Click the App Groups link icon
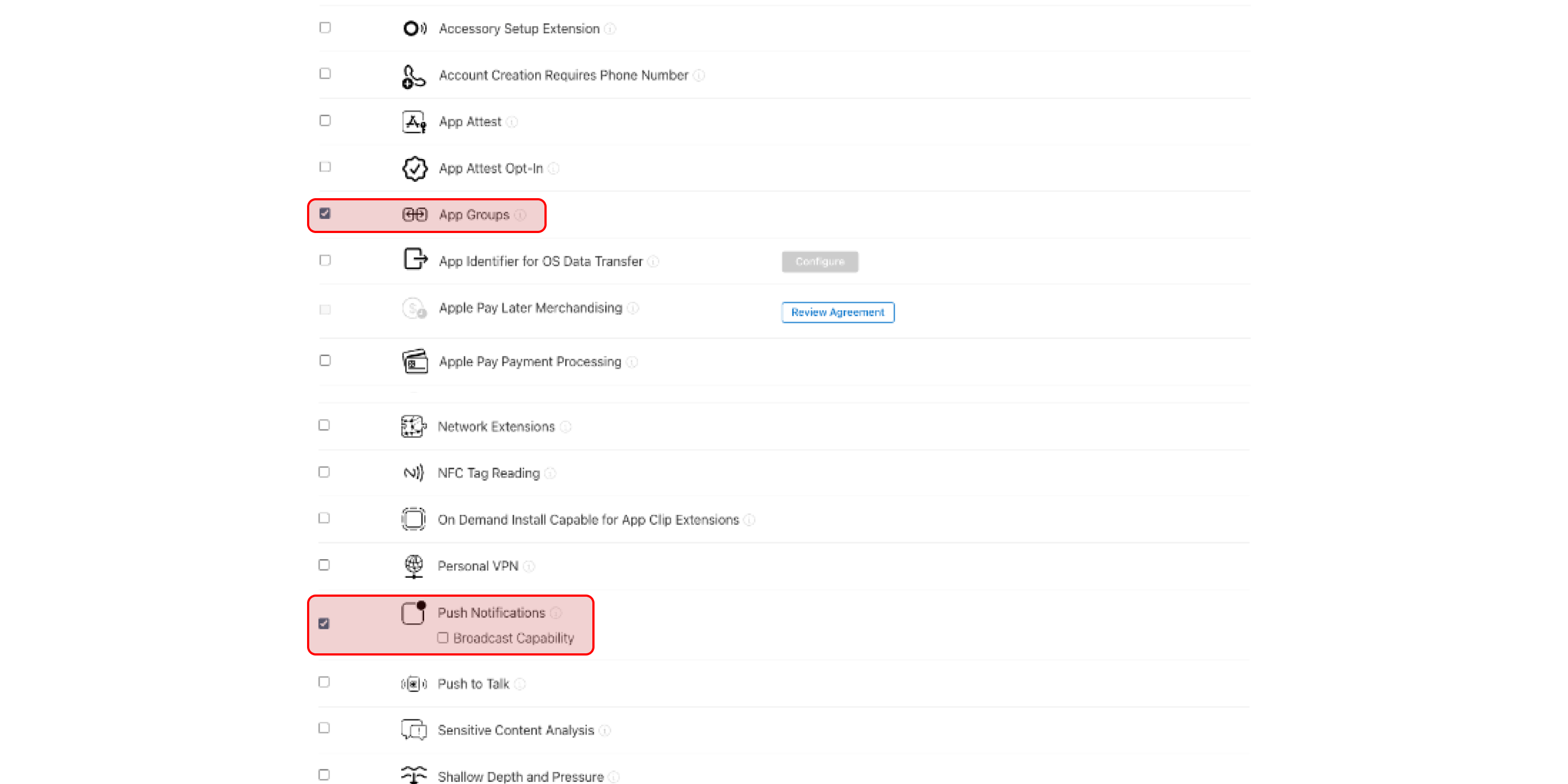 [x=414, y=215]
